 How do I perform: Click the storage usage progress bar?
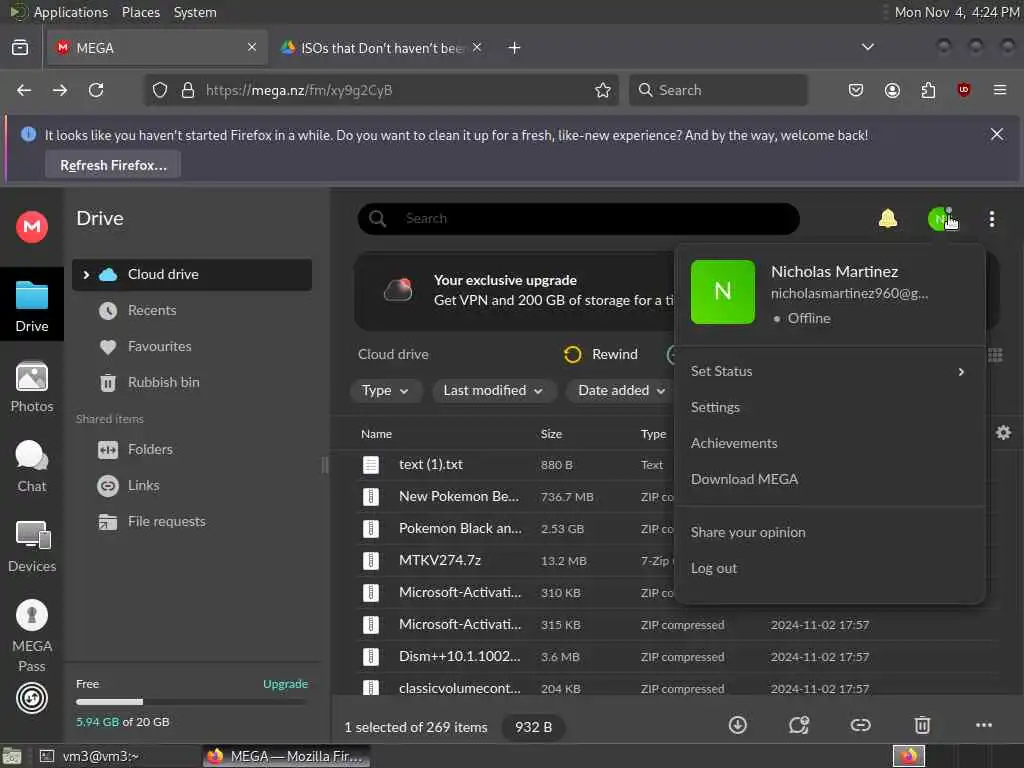coord(191,702)
